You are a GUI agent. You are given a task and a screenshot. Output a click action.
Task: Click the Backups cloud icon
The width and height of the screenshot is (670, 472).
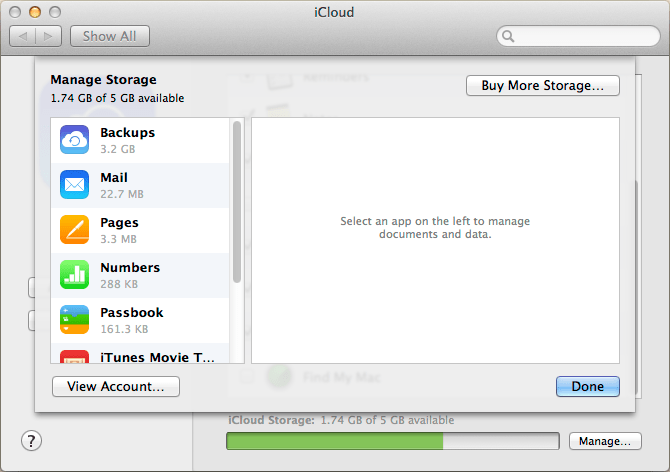pyautogui.click(x=74, y=140)
